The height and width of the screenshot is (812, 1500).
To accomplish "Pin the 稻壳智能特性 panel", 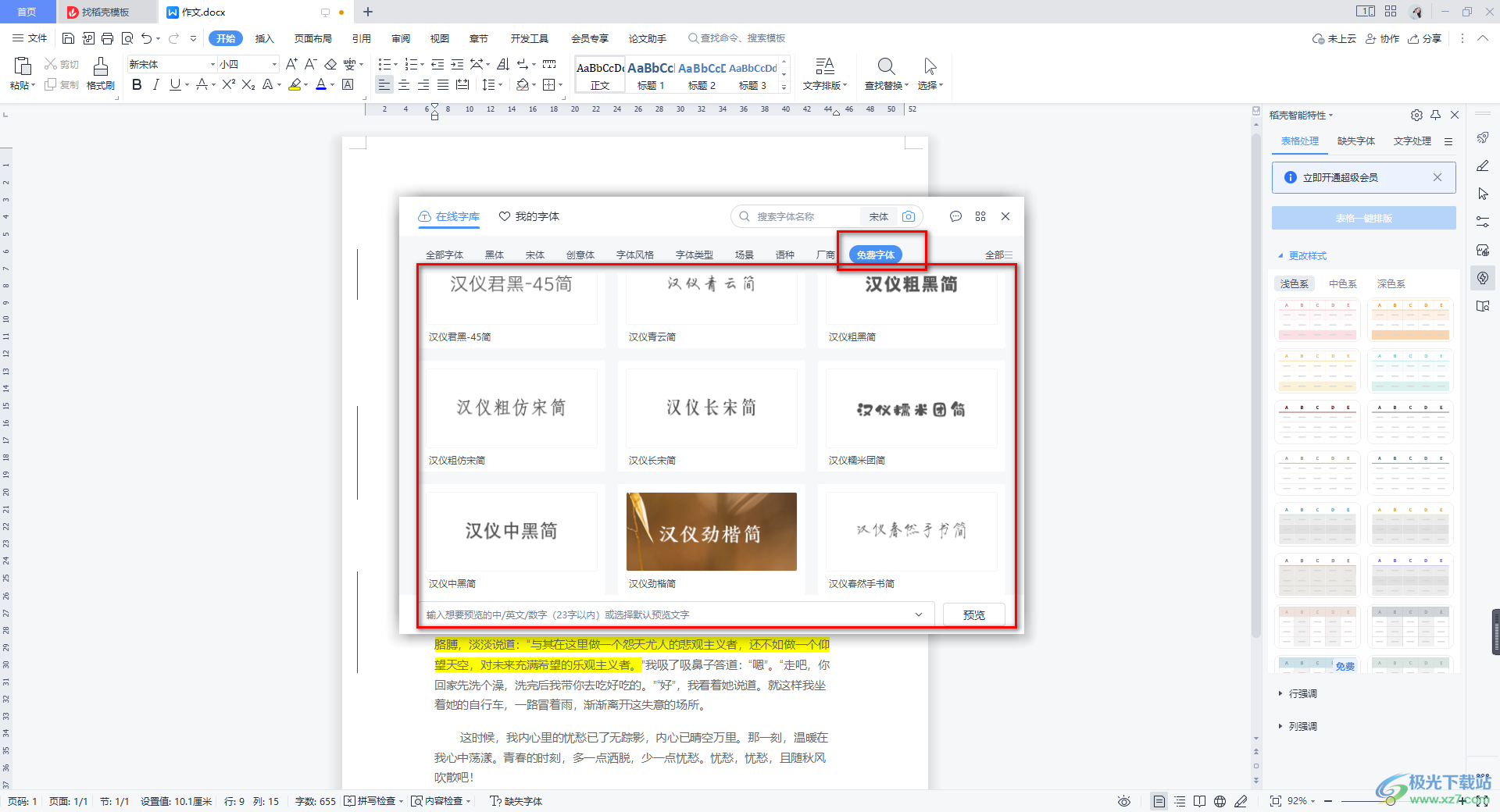I will click(x=1436, y=115).
